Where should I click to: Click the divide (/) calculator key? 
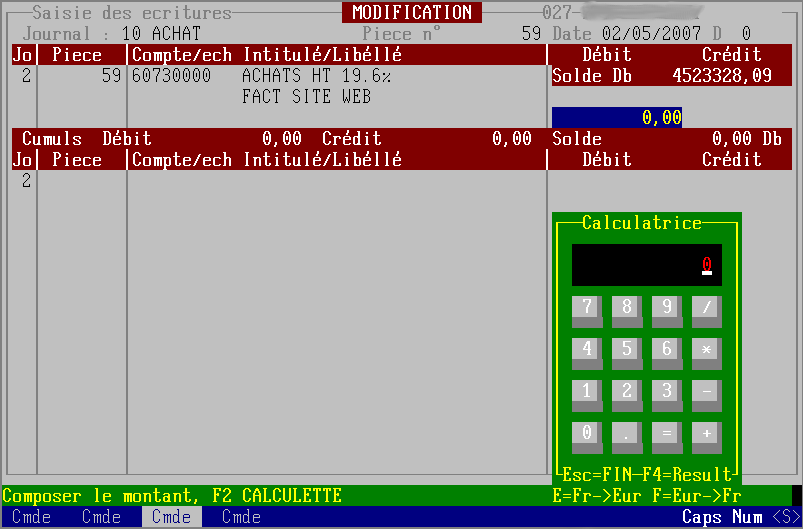click(706, 307)
